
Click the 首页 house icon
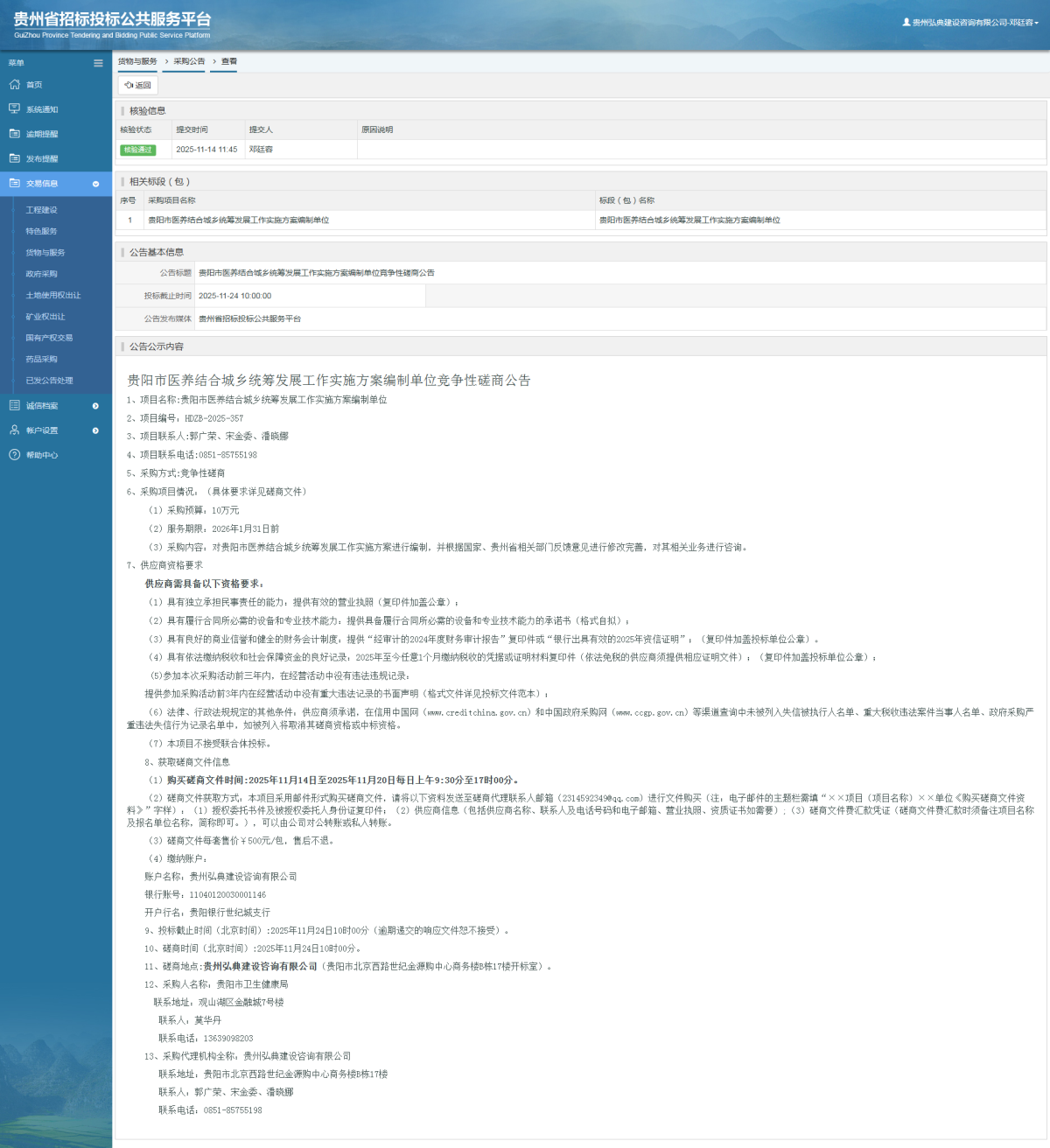click(x=14, y=85)
